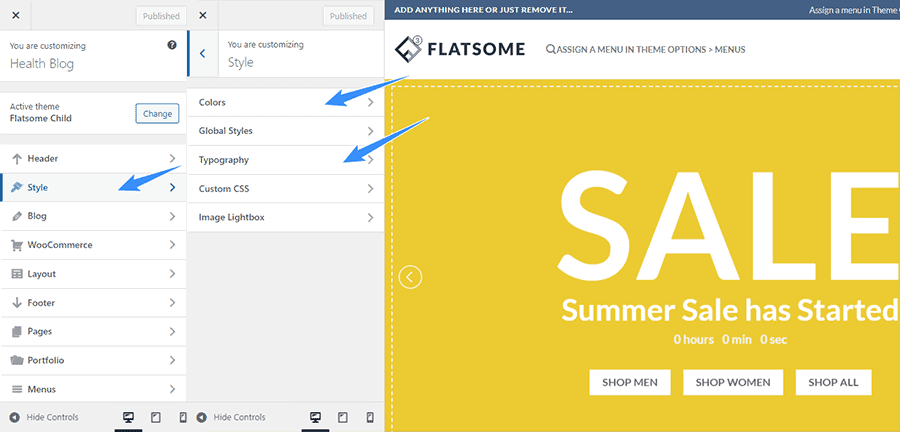Click the help question mark icon
The width and height of the screenshot is (900, 432).
click(173, 45)
